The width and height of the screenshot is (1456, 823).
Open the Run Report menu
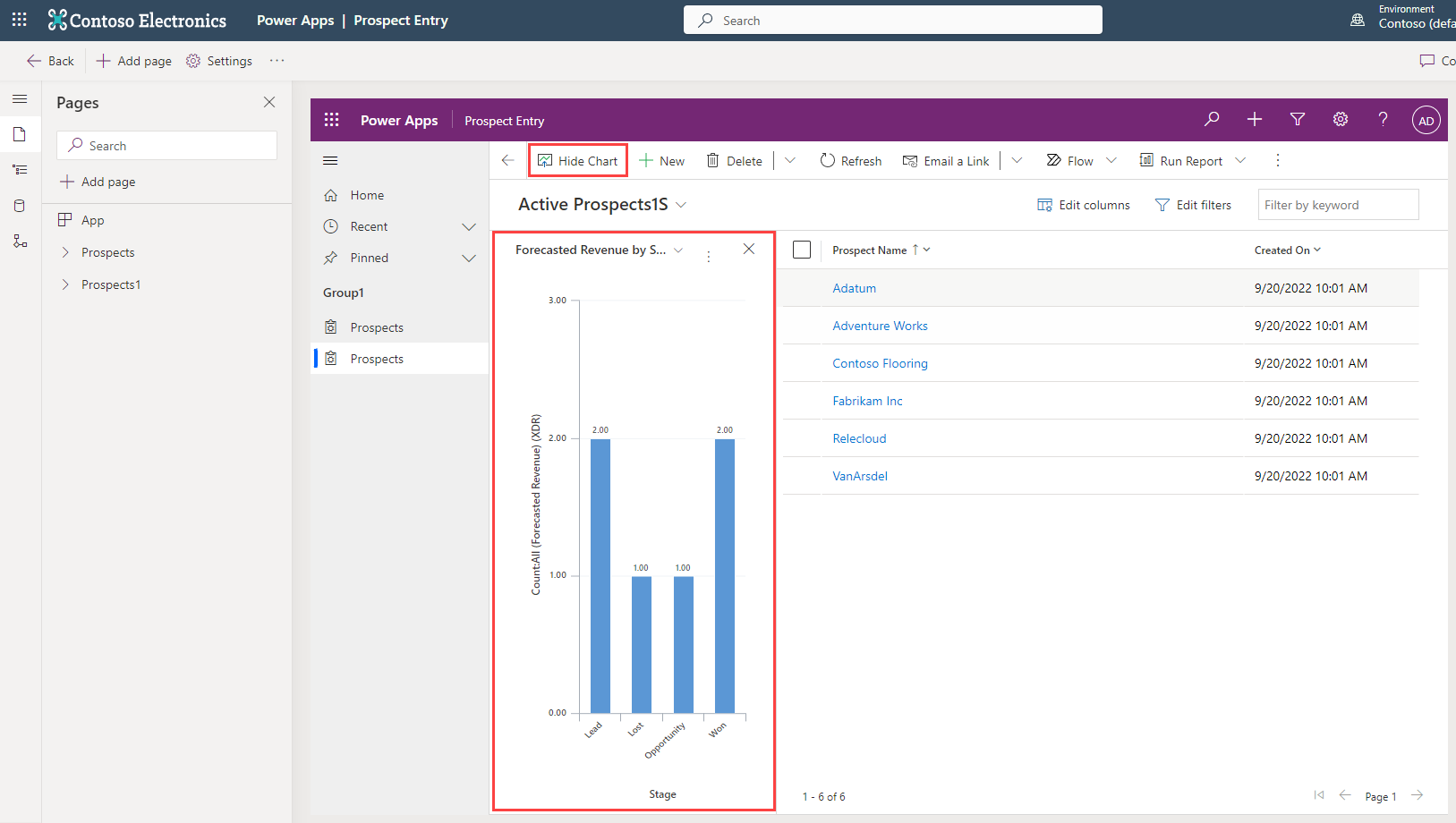point(1192,161)
